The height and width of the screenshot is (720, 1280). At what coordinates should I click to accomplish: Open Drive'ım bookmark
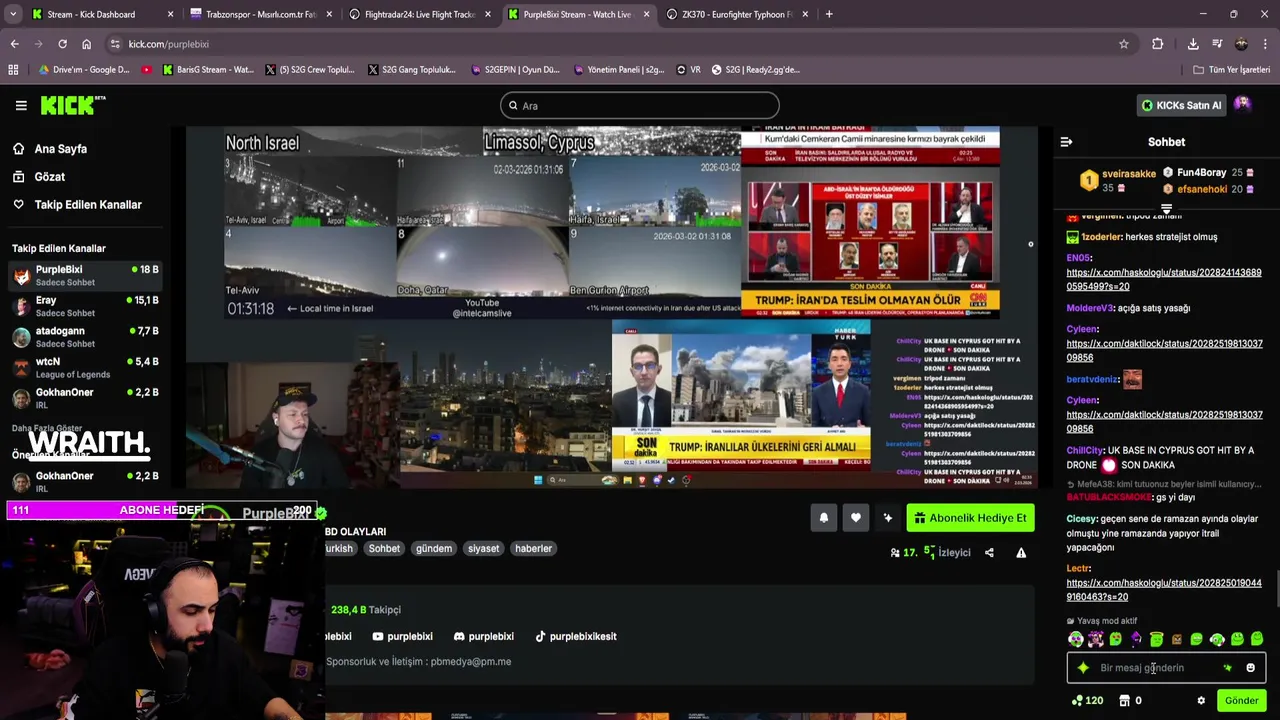[x=83, y=70]
